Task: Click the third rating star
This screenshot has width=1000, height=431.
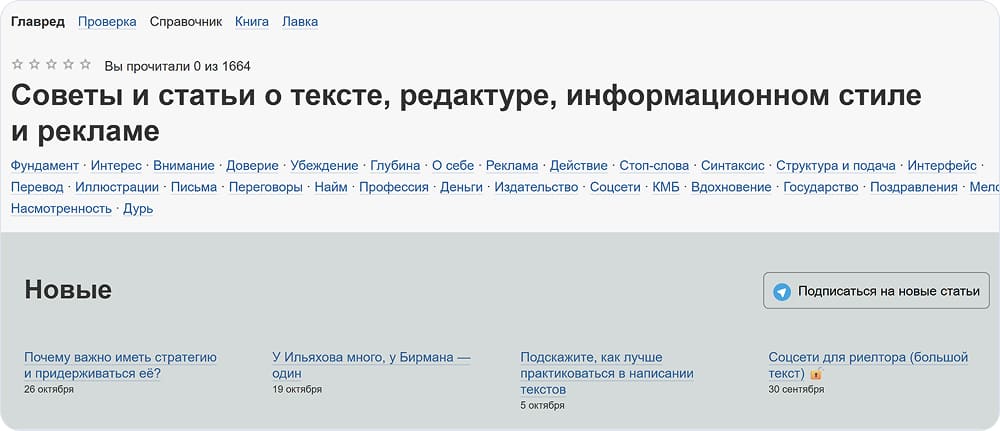Action: [52, 64]
